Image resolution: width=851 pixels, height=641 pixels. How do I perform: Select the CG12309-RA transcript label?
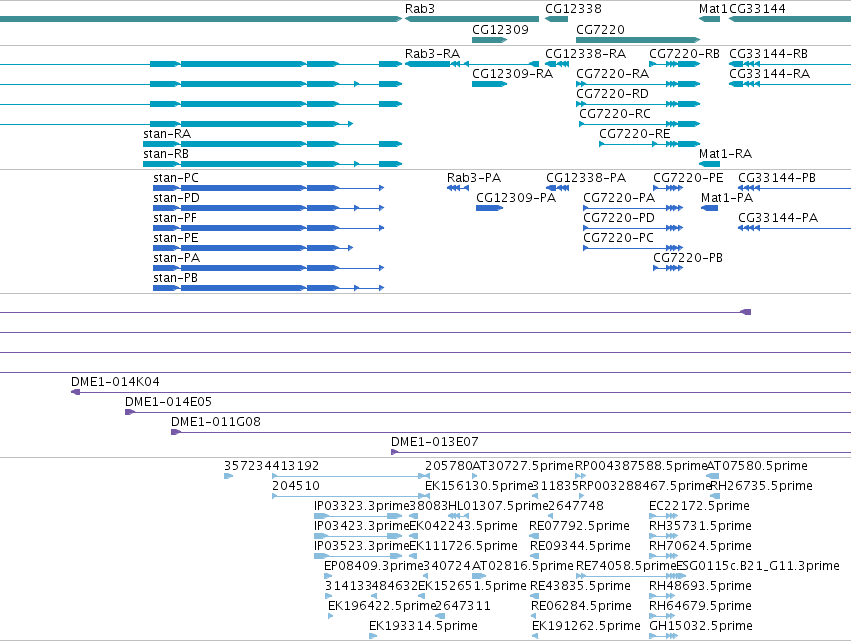pyautogui.click(x=512, y=74)
